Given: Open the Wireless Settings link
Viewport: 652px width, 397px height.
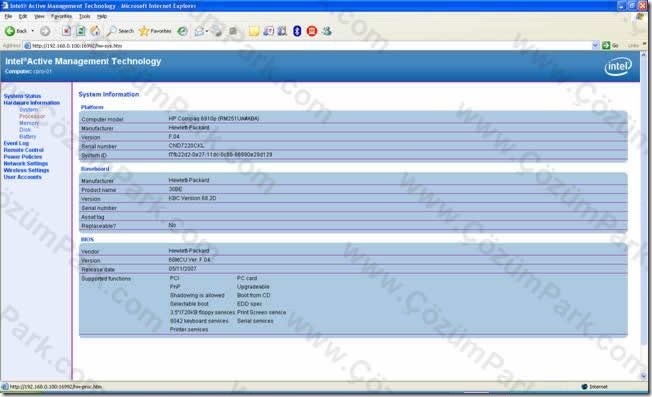Looking at the screenshot, I should click(x=26, y=170).
